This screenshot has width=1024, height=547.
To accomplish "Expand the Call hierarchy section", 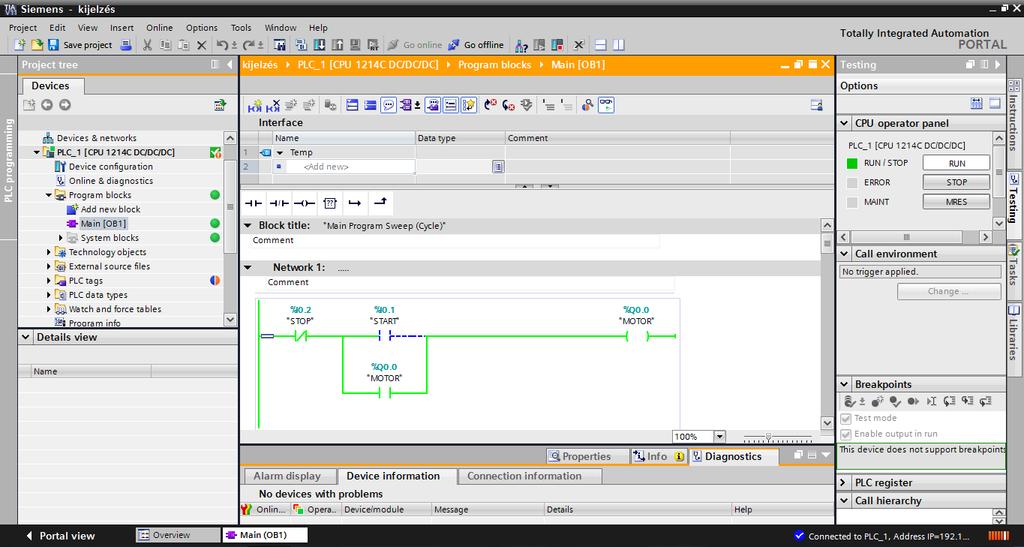I will tap(844, 501).
